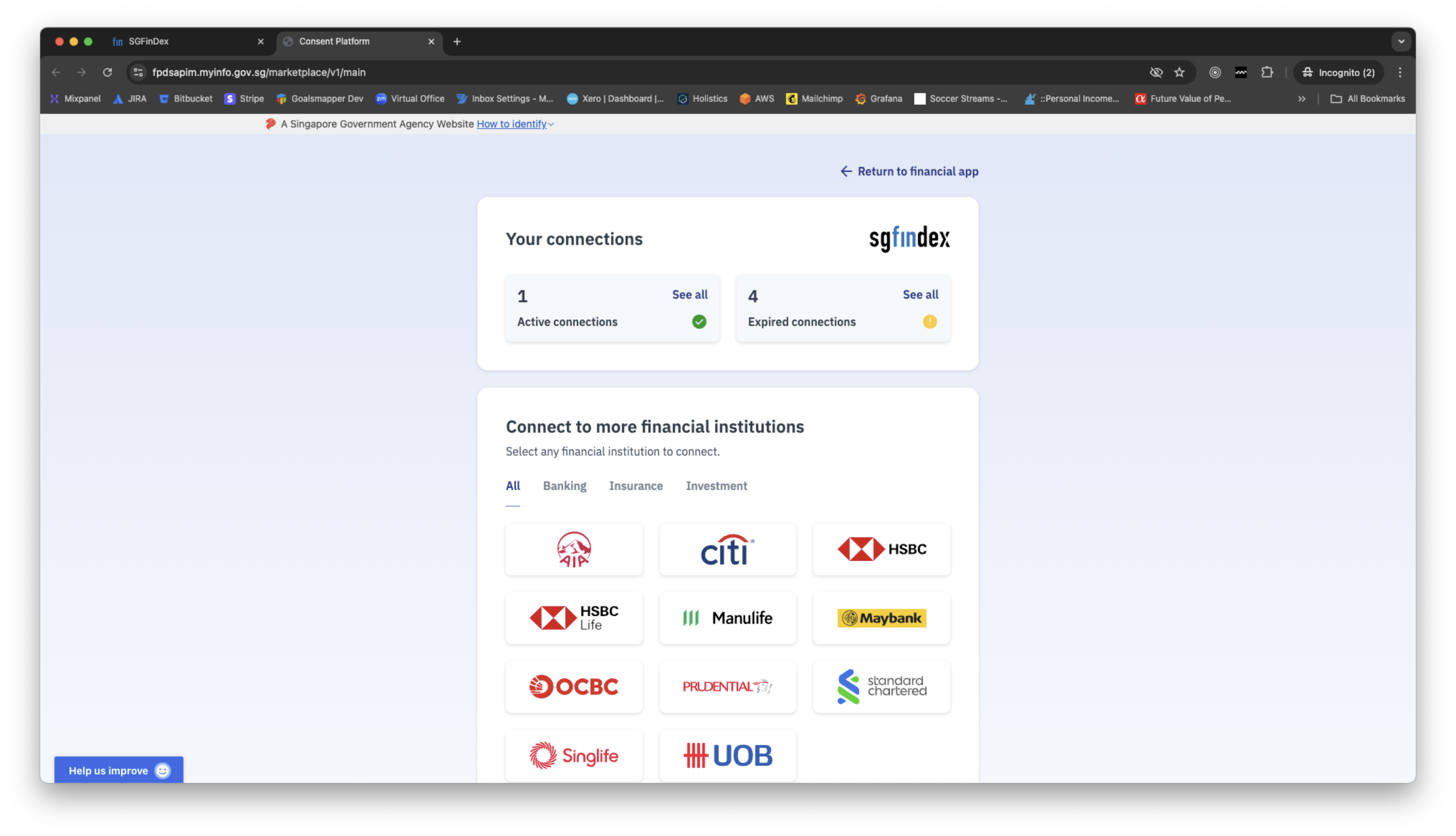Viewport: 1456px width, 836px height.
Task: Switch to the Investment tab
Action: [x=716, y=486]
